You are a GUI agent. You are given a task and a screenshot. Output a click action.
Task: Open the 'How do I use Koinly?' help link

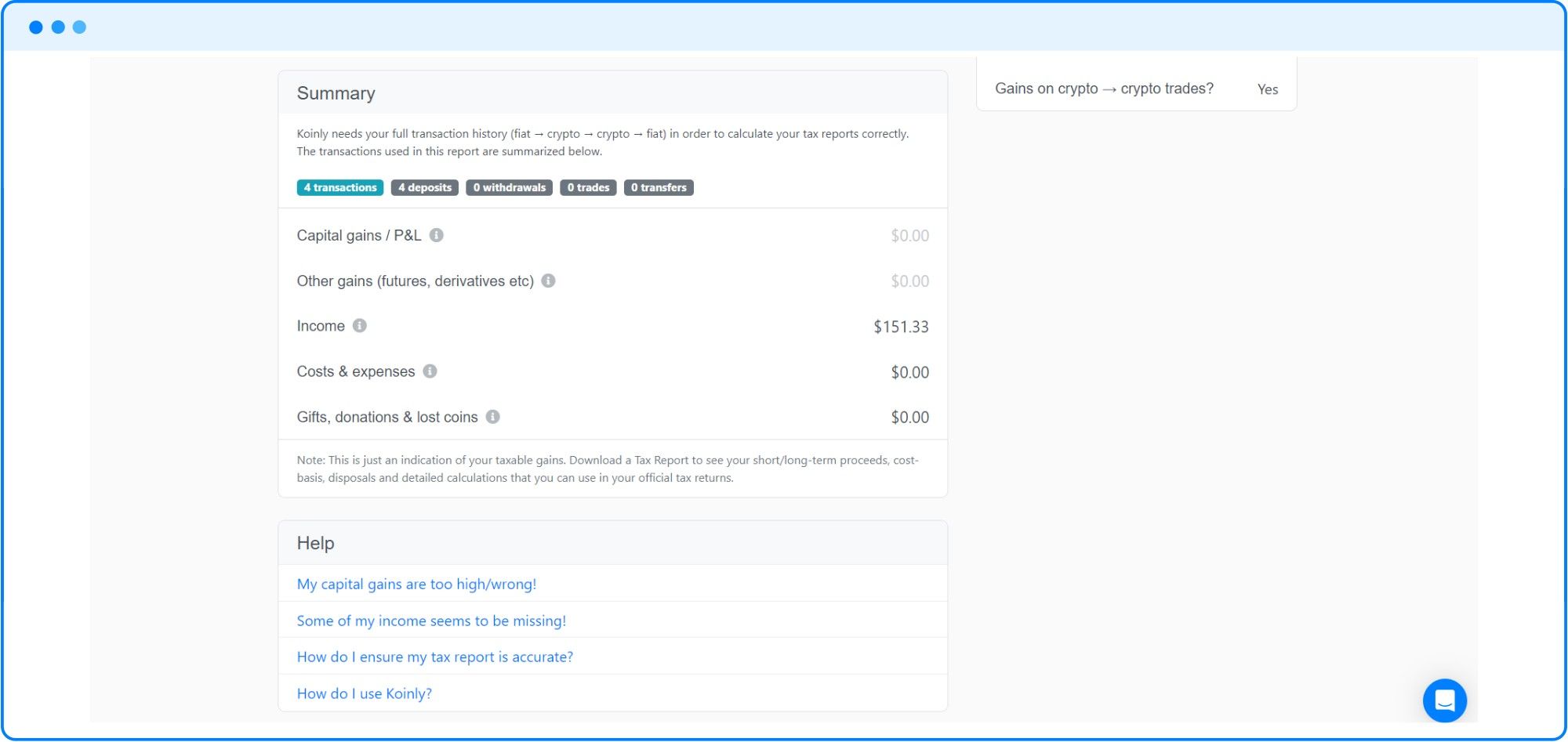click(364, 693)
